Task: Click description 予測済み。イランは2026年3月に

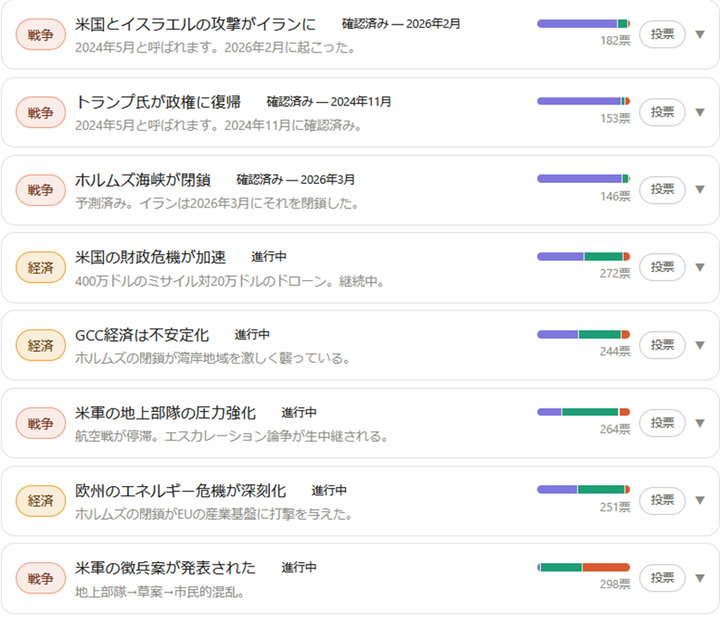Action: [x=217, y=203]
